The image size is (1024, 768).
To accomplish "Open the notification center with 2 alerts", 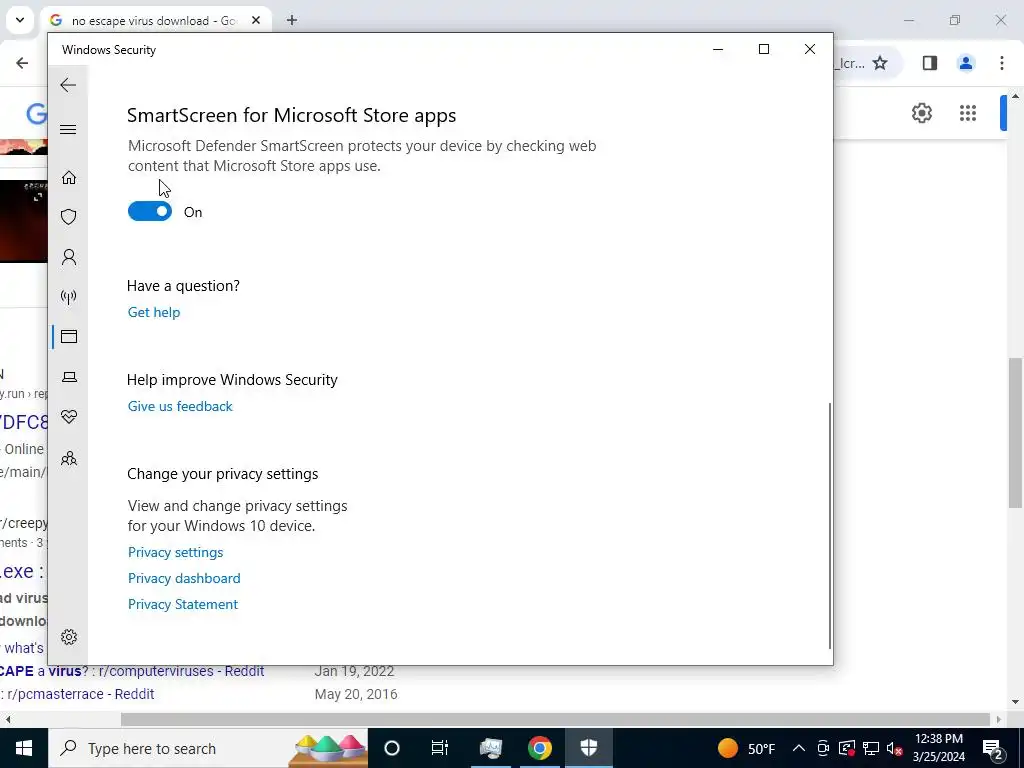I will click(993, 748).
